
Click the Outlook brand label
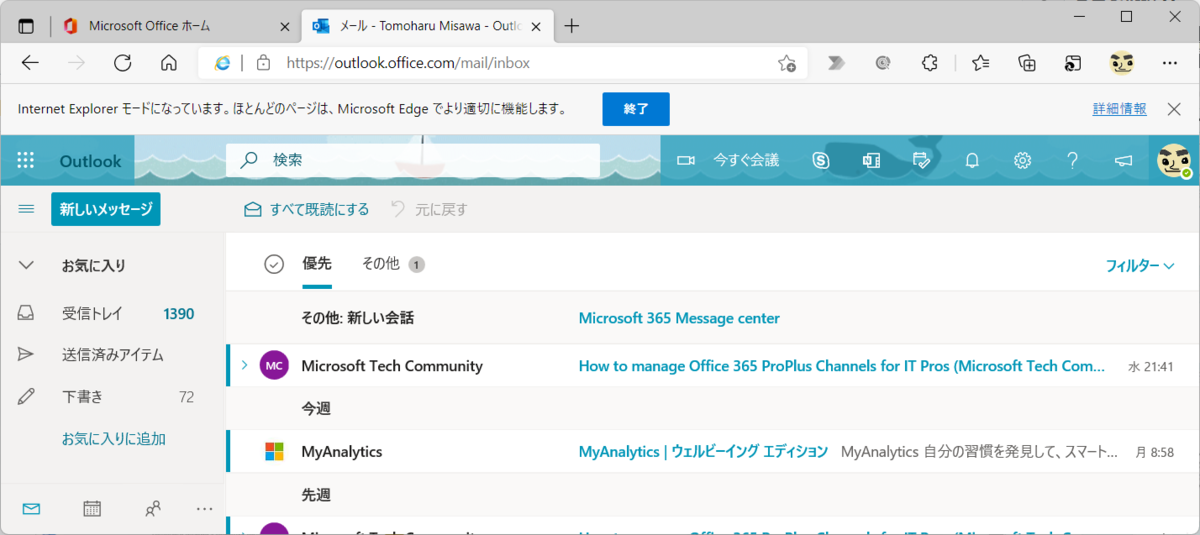(90, 161)
